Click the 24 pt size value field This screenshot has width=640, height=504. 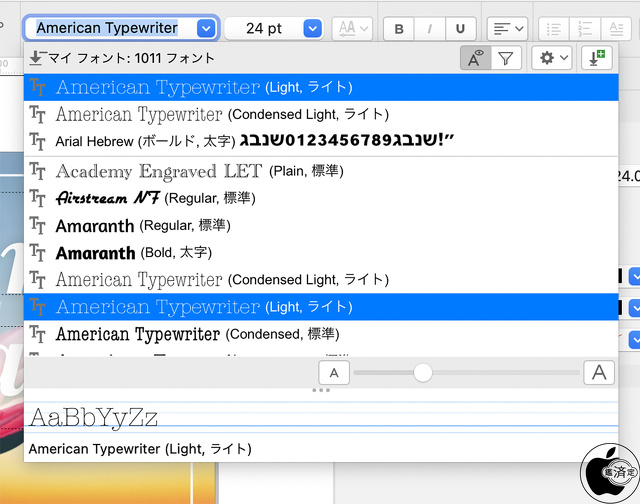click(x=264, y=29)
